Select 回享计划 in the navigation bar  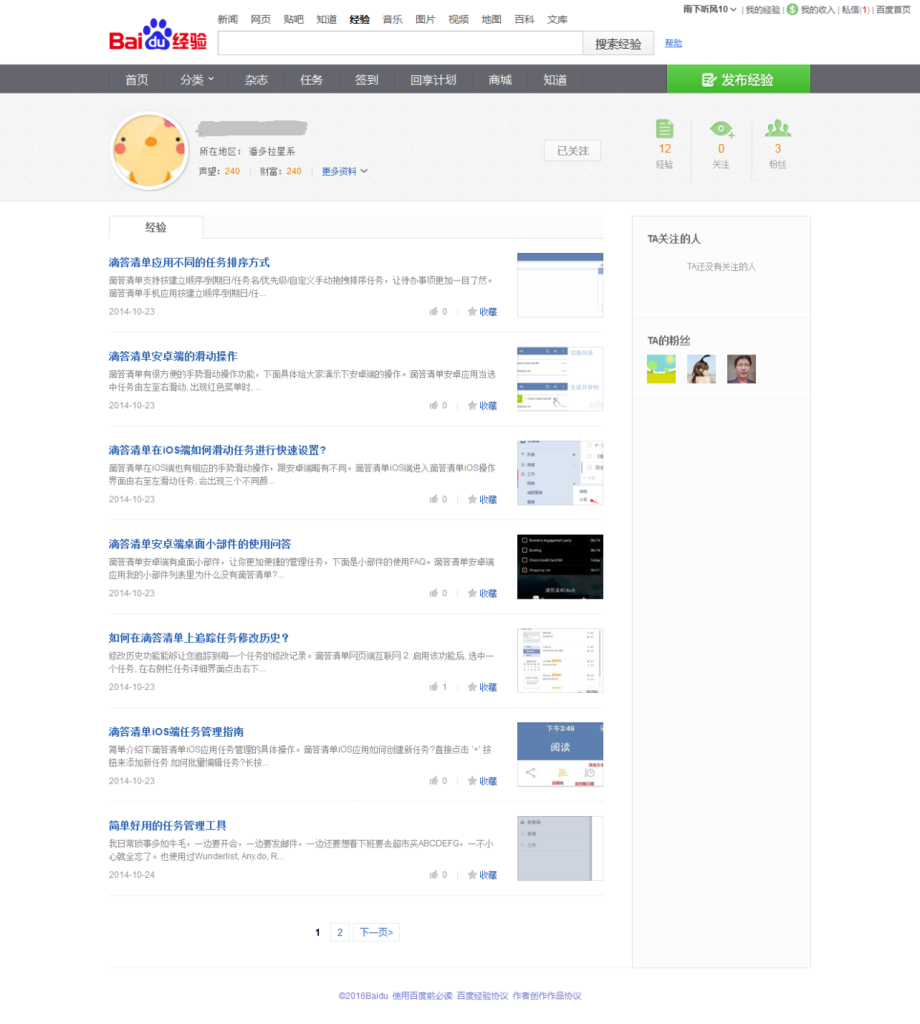pos(433,80)
